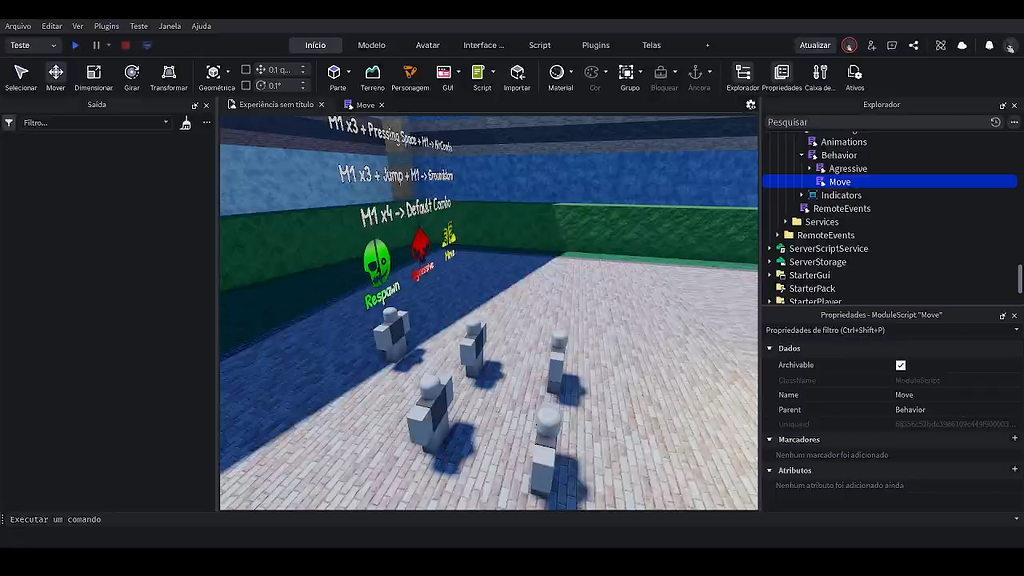Open the Material picker
Screen dimensions: 1024x576
560,76
